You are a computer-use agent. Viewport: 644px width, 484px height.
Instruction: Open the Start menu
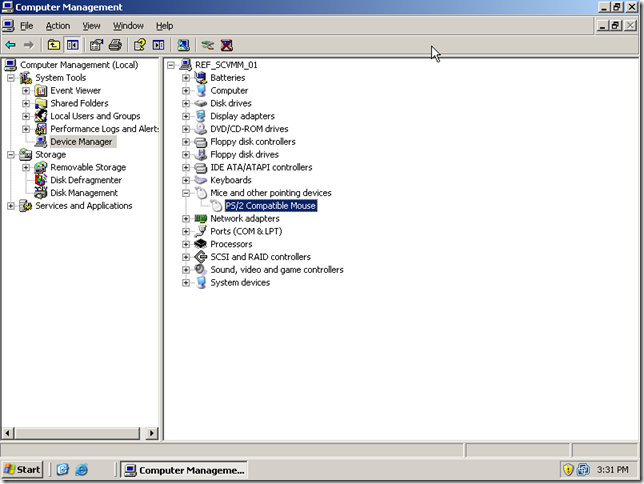[x=23, y=470]
